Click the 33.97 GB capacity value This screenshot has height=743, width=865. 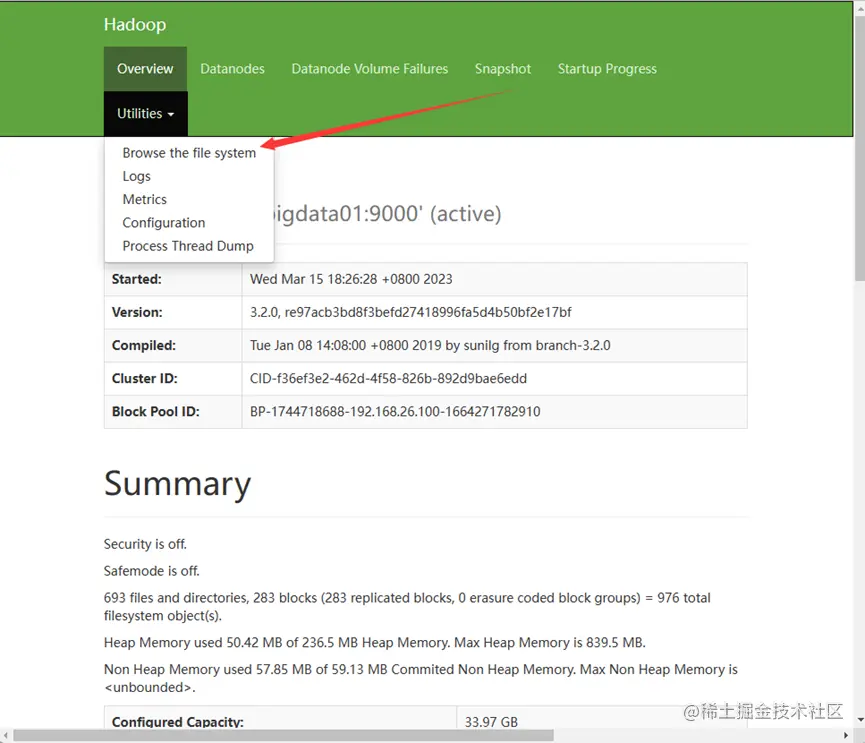tap(491, 722)
